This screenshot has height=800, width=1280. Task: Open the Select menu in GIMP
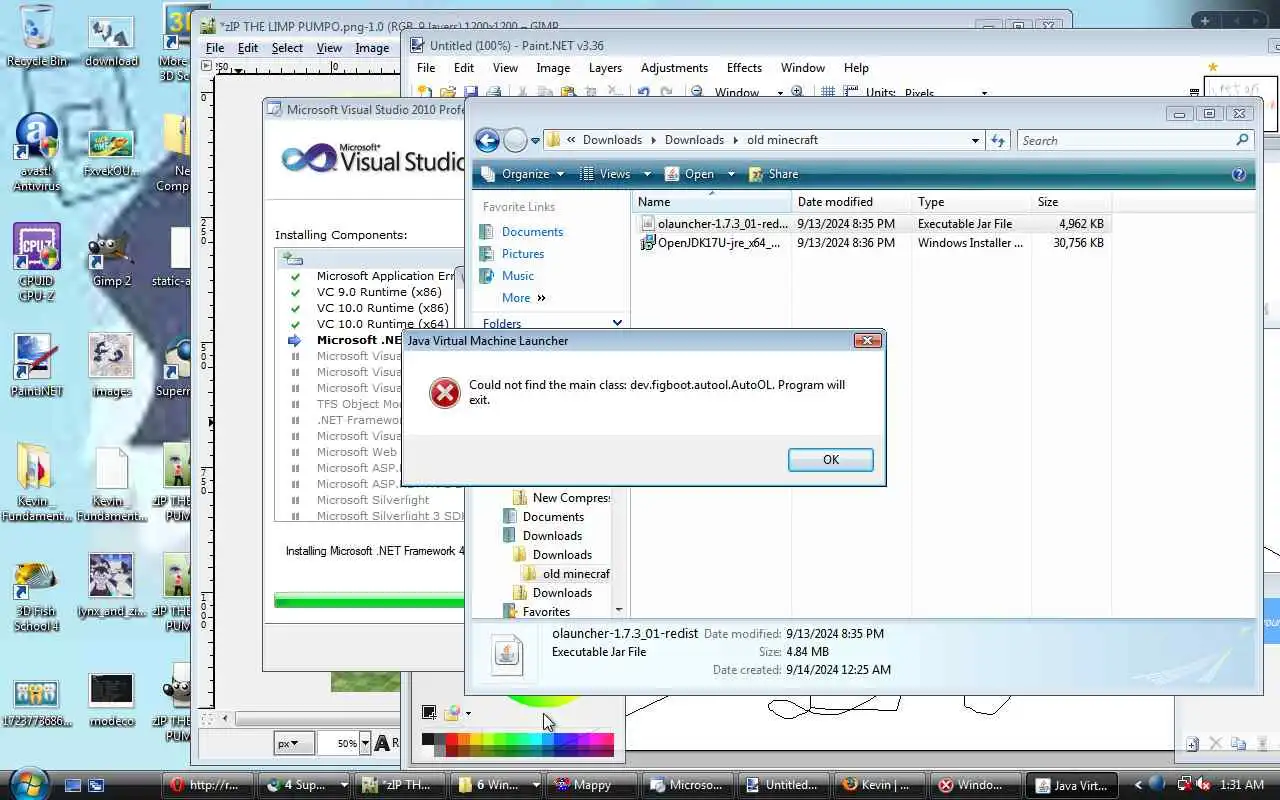point(287,48)
